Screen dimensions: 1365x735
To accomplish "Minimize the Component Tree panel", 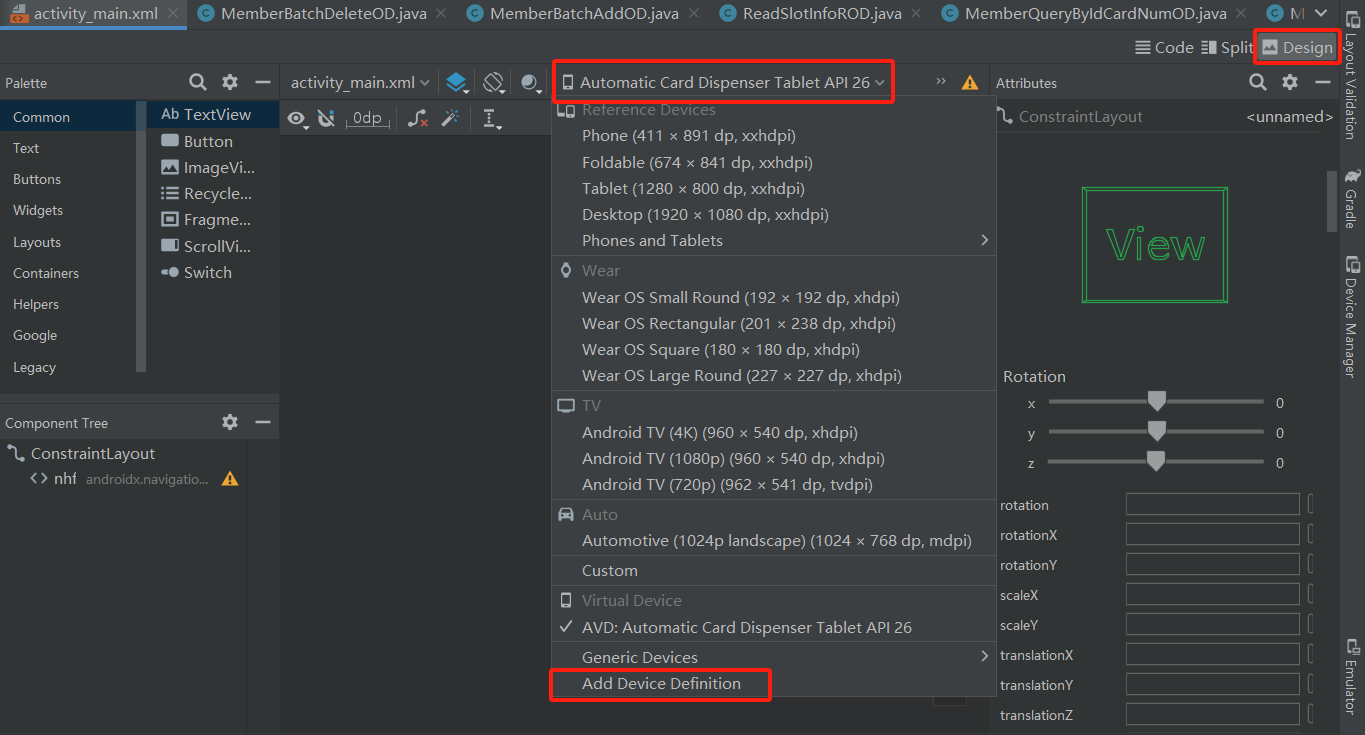I will point(263,422).
